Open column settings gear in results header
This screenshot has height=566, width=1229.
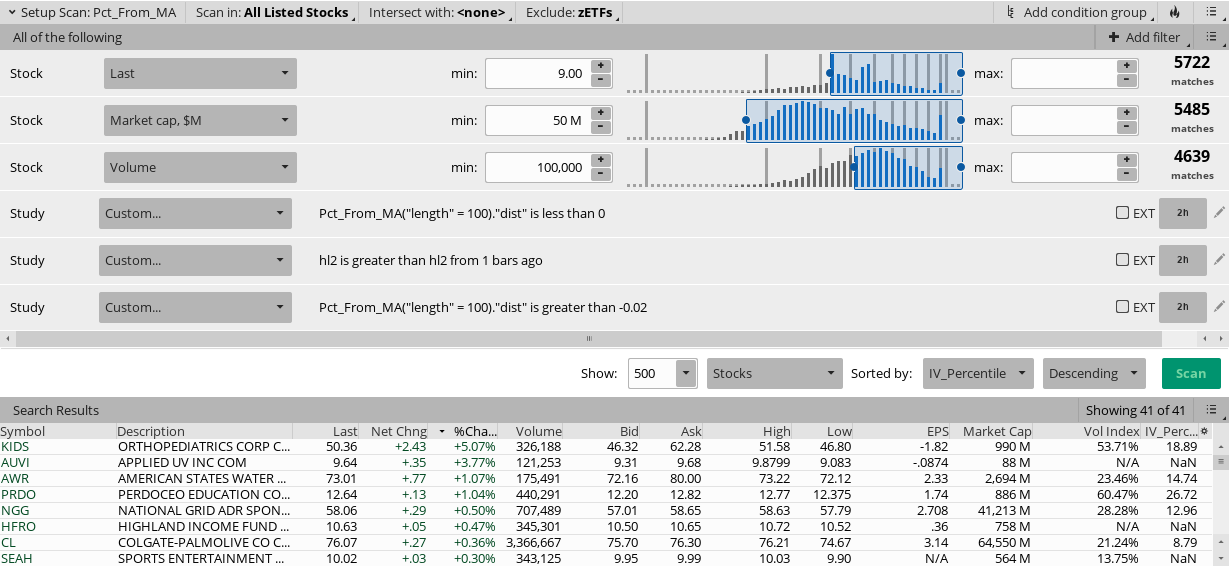pos(1204,432)
